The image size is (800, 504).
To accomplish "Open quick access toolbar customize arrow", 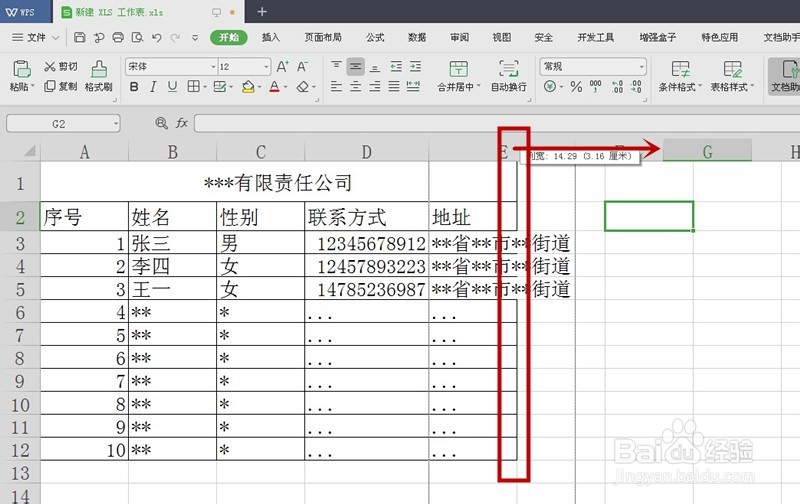I will 195,37.
